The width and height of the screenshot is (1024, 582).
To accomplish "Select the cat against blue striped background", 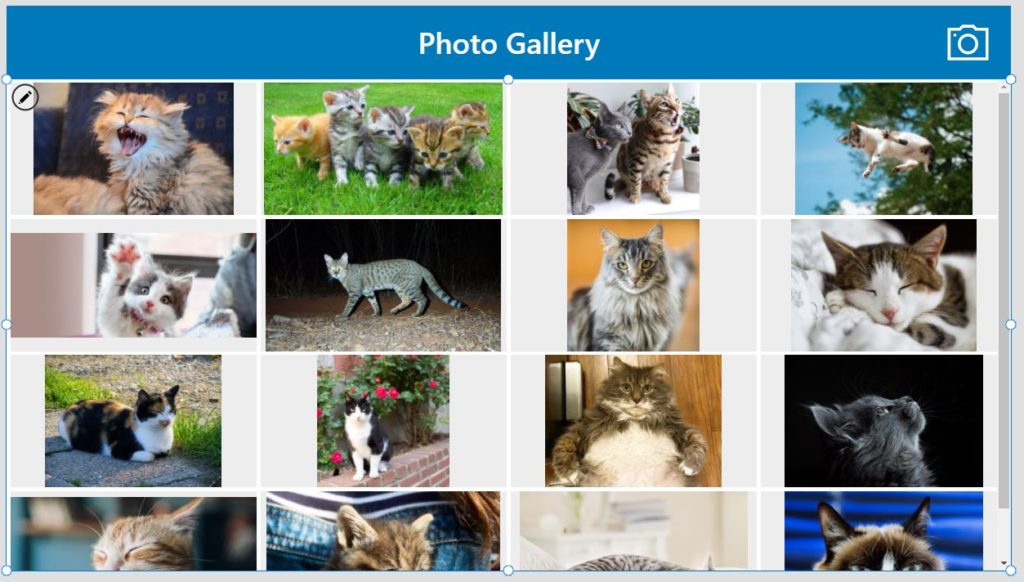I will 884,531.
